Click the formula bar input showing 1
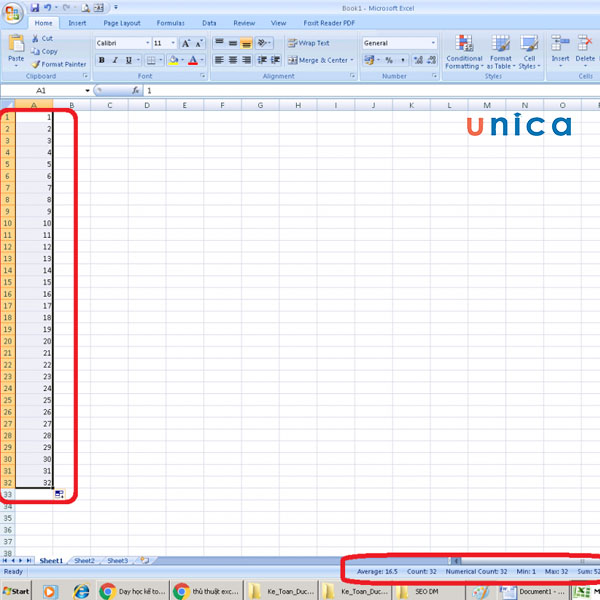This screenshot has height=600, width=600. point(371,91)
